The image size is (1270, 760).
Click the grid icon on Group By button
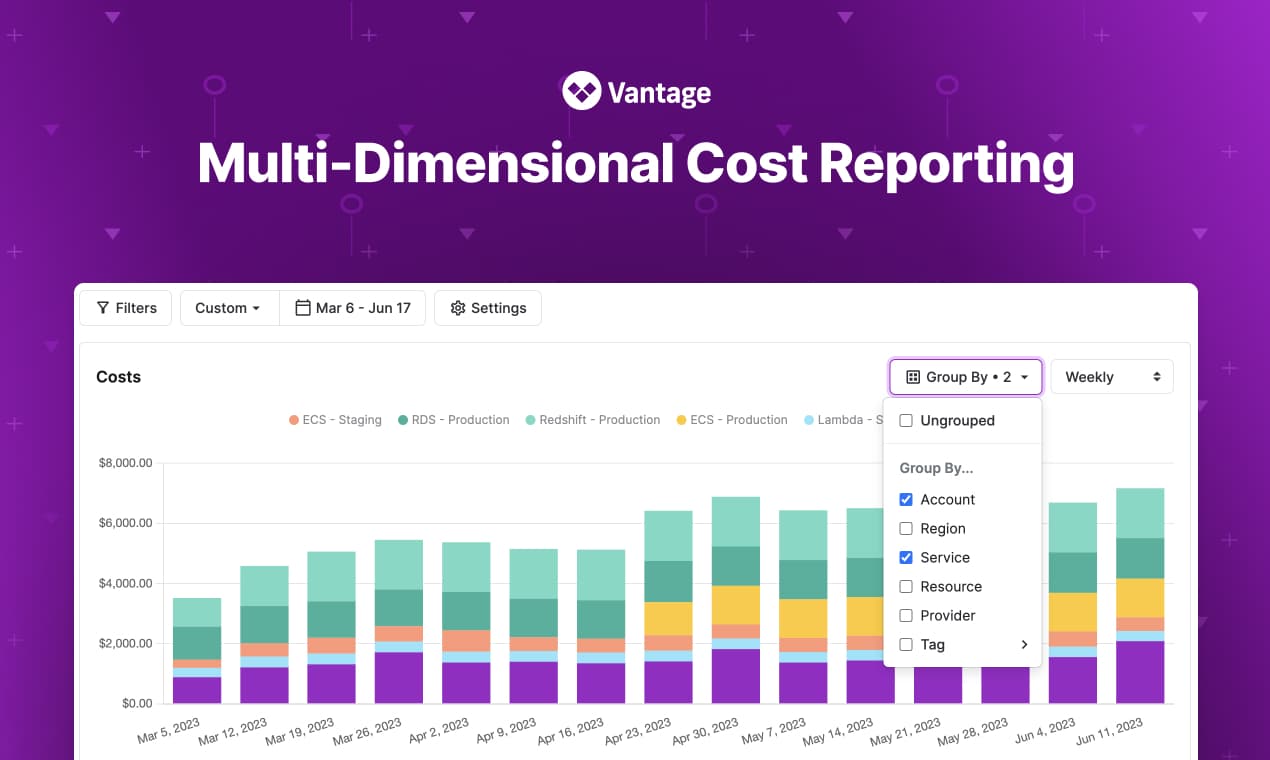click(x=911, y=377)
